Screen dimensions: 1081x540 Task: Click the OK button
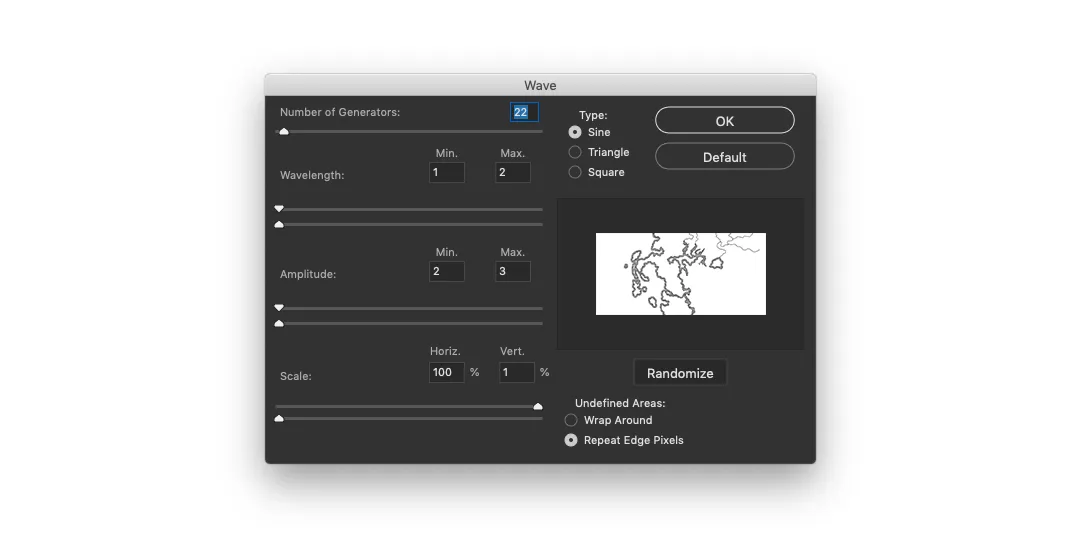[724, 121]
